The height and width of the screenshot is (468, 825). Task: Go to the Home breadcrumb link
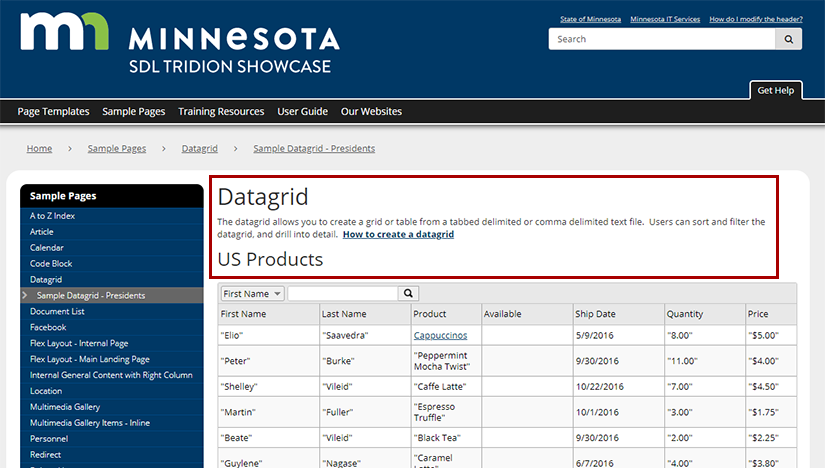39,148
